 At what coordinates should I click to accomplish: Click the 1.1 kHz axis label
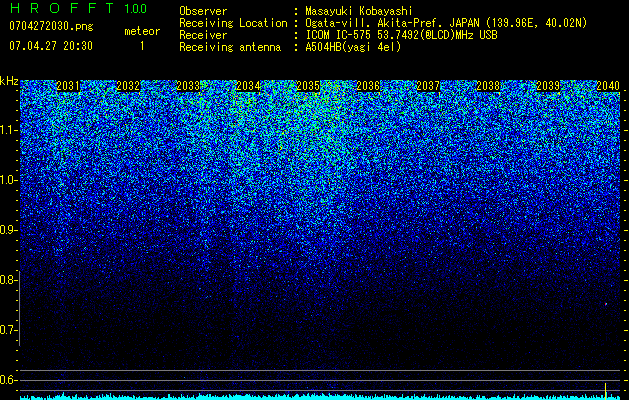click(9, 130)
